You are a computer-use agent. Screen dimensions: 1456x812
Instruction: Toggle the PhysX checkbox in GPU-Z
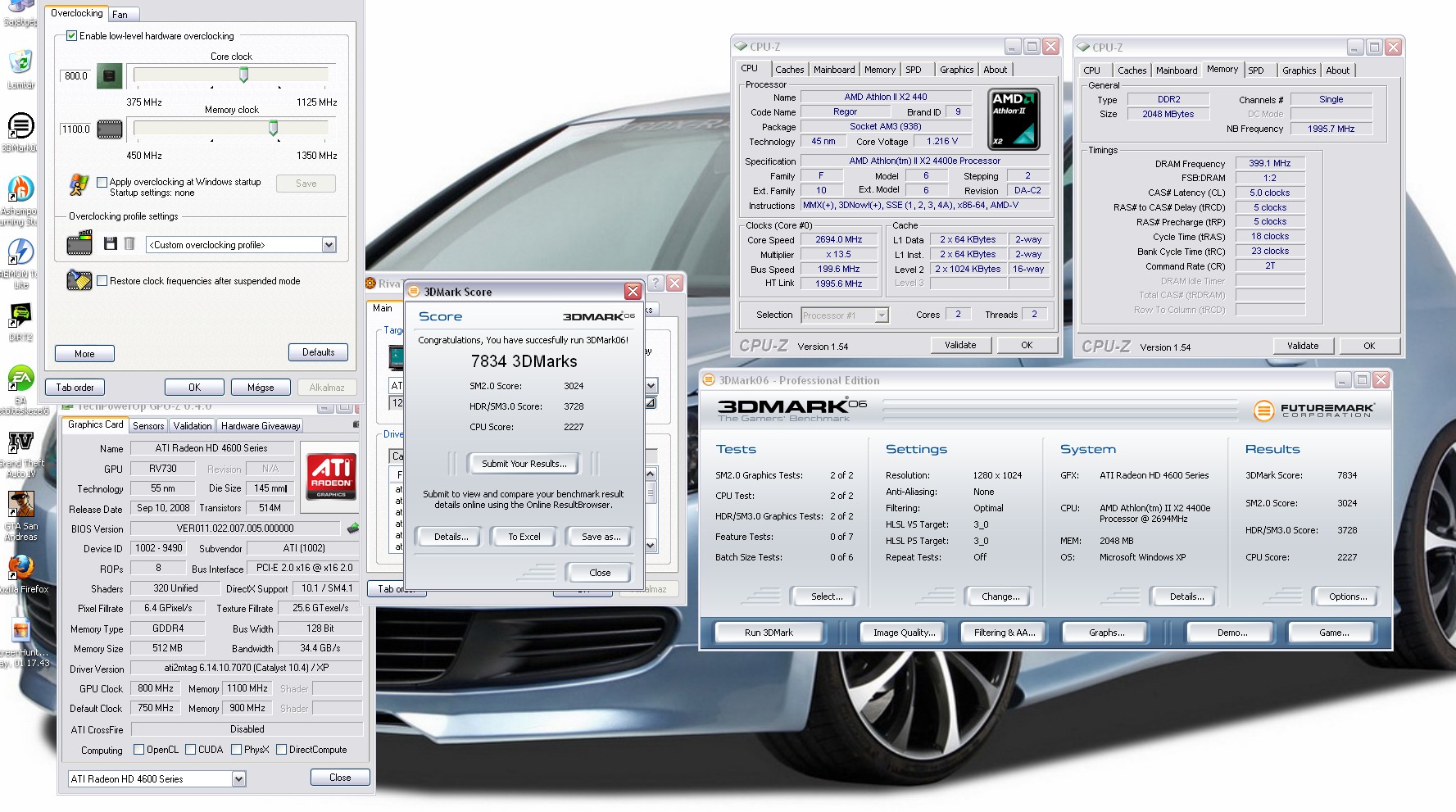click(x=236, y=750)
